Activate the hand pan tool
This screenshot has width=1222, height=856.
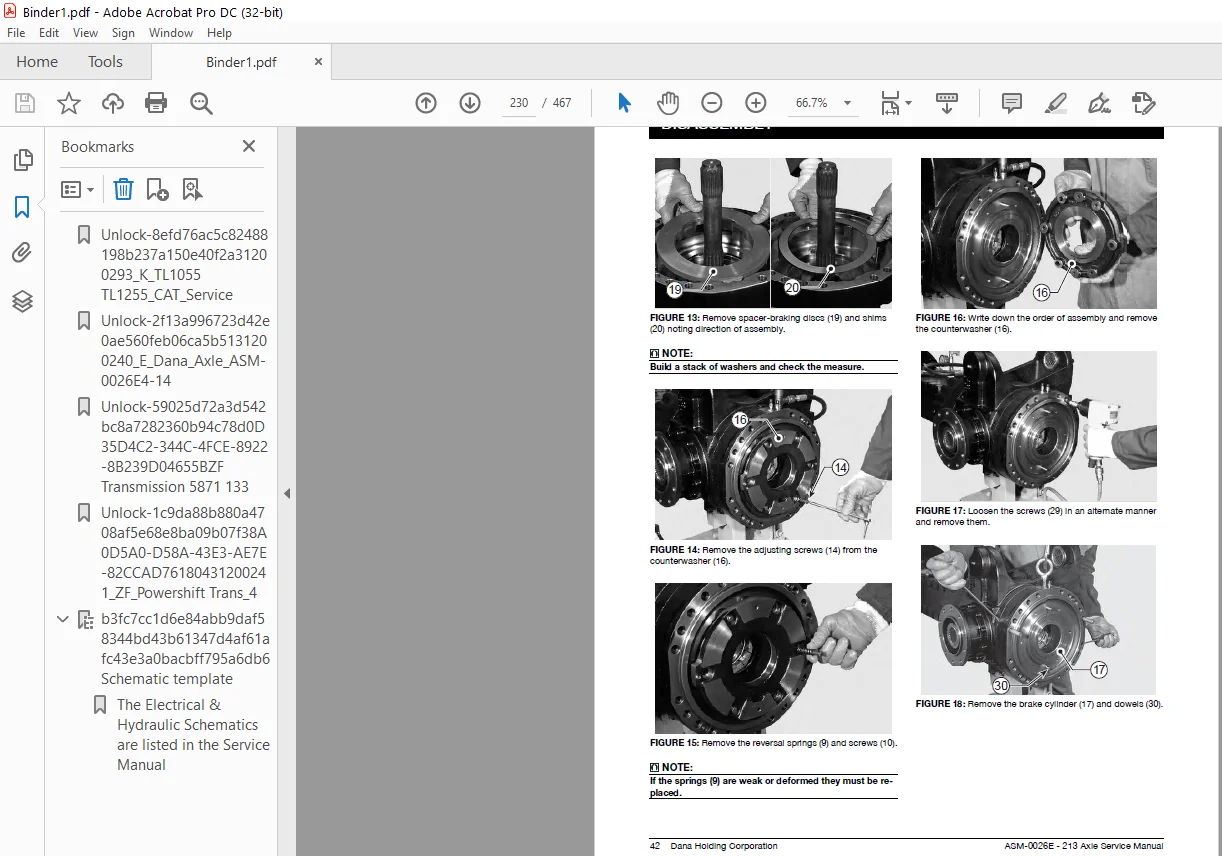(x=667, y=103)
